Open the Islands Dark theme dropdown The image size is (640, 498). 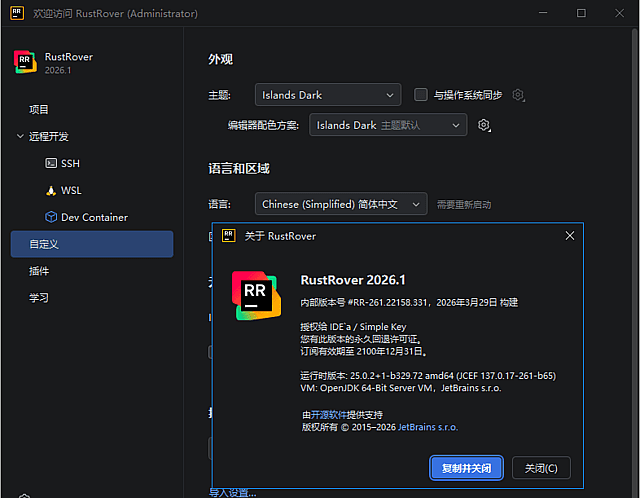(328, 95)
